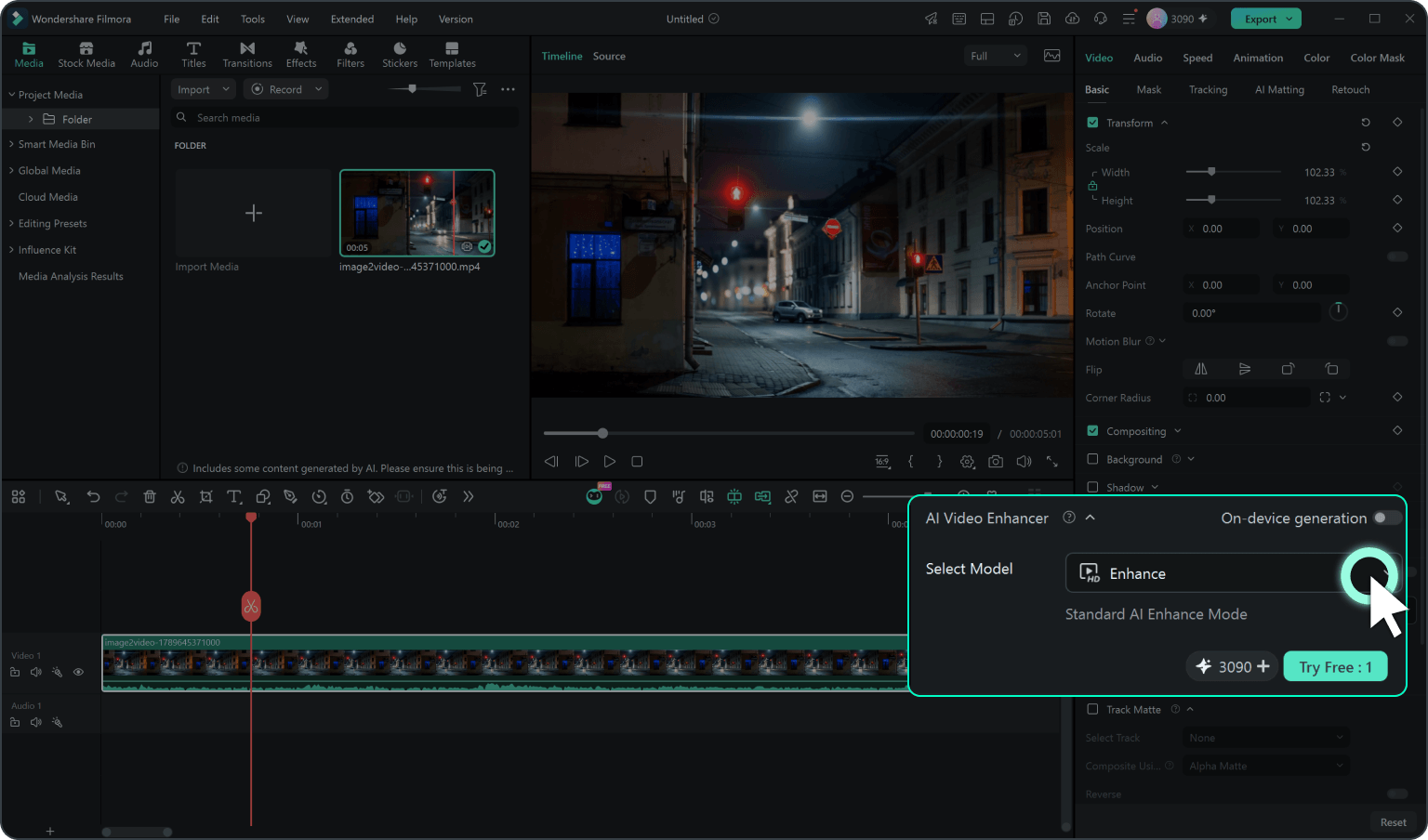Open the Titles panel

point(193,55)
